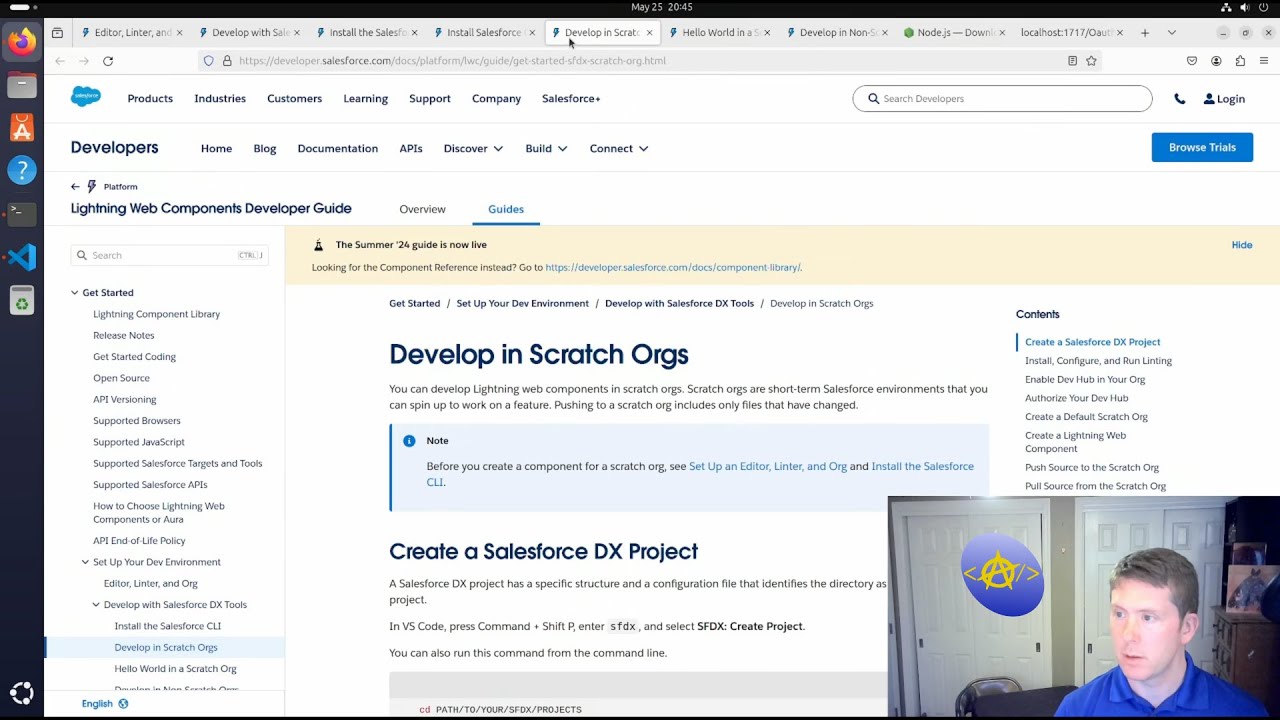Collapse Set Up Your Dev Environment section
This screenshot has width=1280, height=720.
point(85,562)
